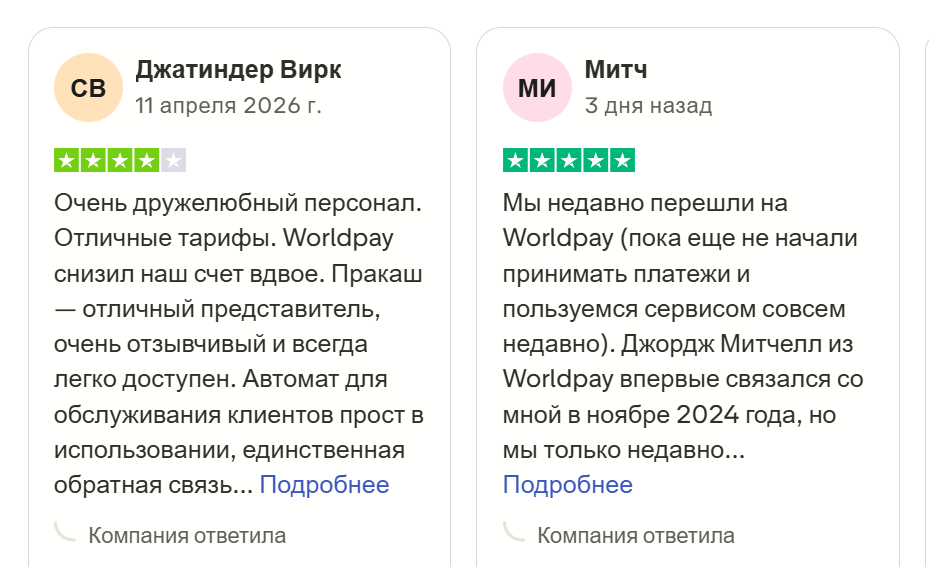Click the date 11 апреля 2026 г.

pos(228,105)
